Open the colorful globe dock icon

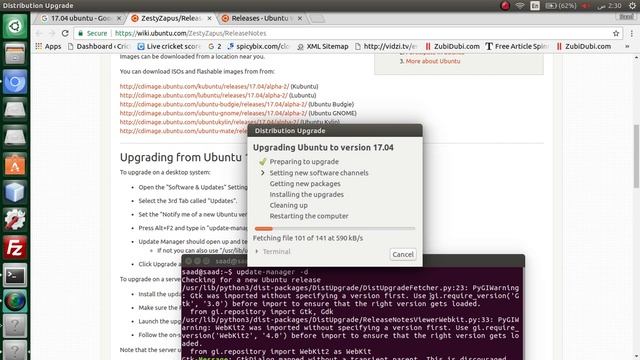click(x=15, y=302)
